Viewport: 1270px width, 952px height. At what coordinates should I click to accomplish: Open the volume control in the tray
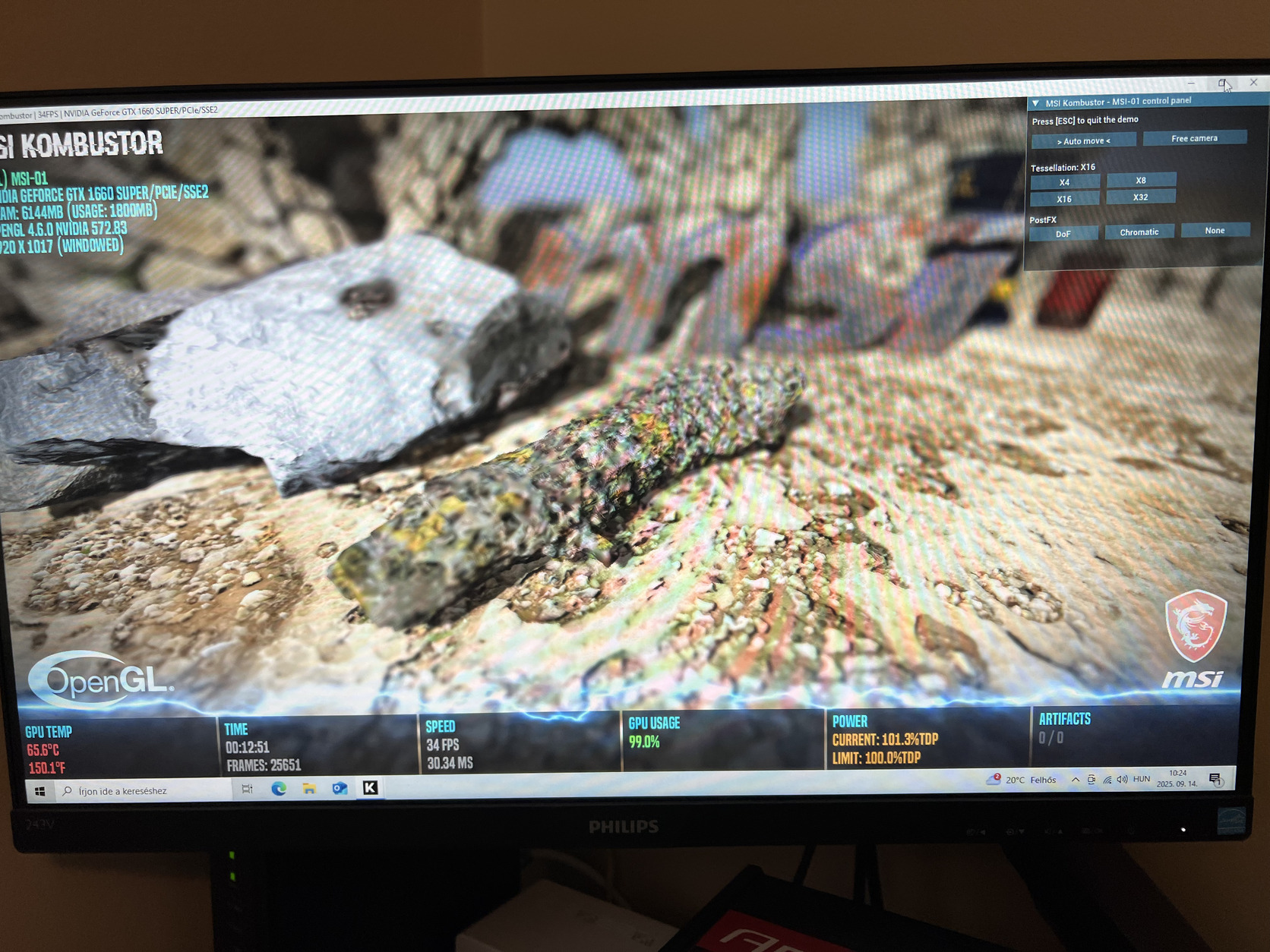tap(1122, 780)
